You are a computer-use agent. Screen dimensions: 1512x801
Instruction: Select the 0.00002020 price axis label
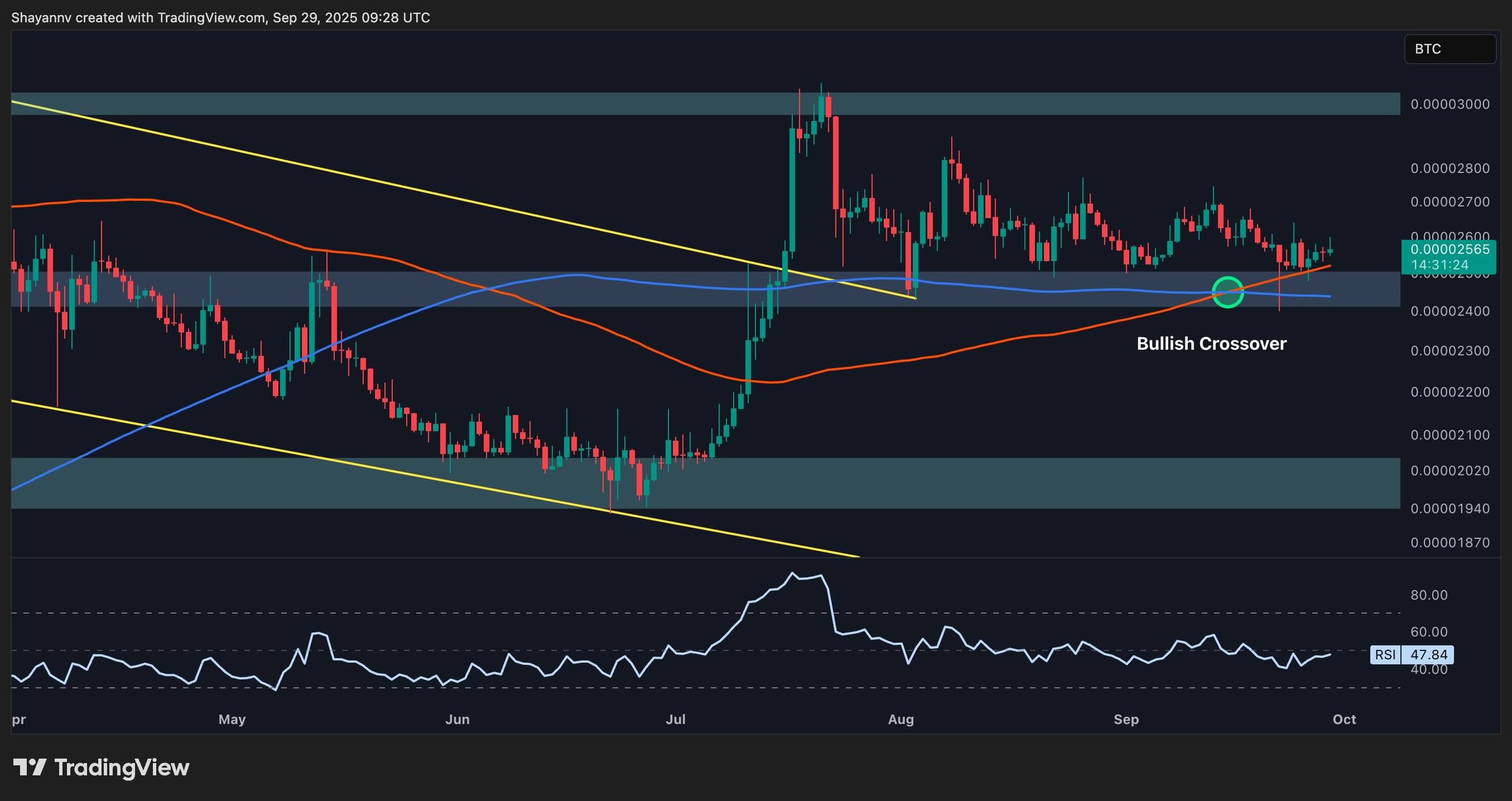1449,471
